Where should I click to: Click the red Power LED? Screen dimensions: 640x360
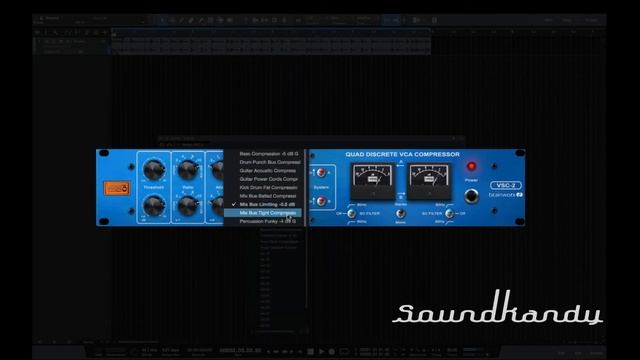(471, 167)
